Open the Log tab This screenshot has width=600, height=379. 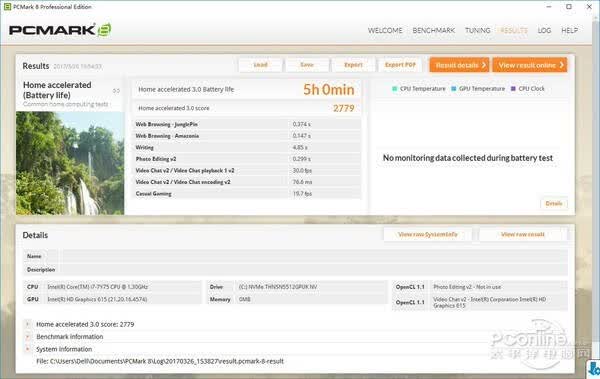coord(544,30)
